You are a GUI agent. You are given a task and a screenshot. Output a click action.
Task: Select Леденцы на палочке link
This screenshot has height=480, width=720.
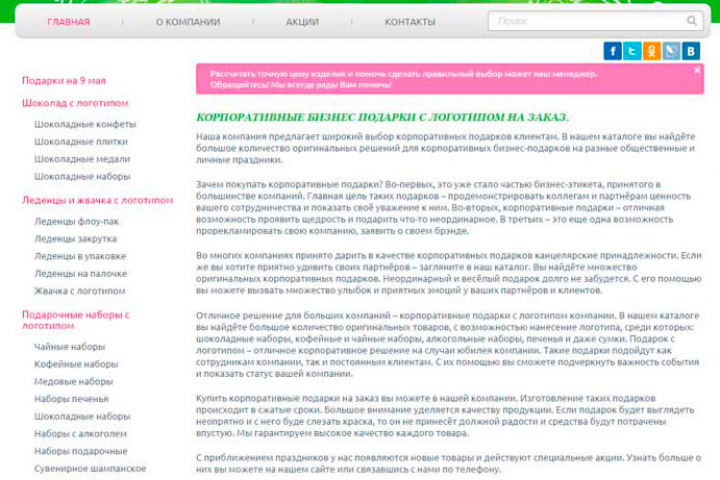tap(80, 274)
